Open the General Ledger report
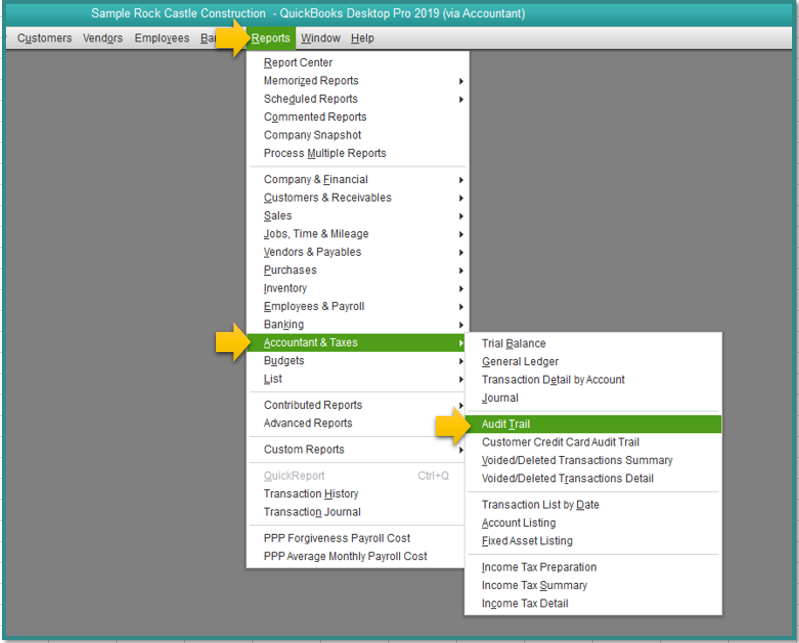 tap(594, 362)
